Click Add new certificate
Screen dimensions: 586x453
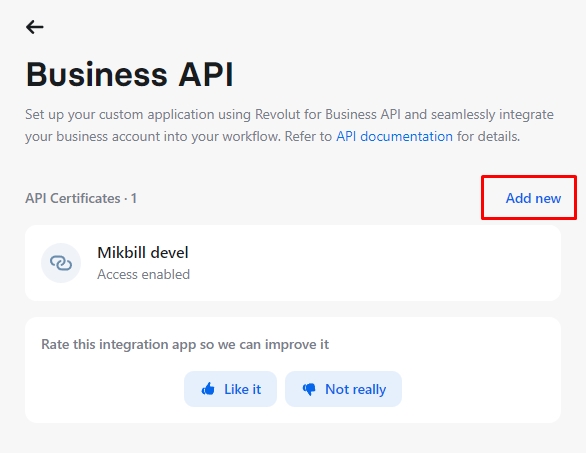click(x=533, y=198)
